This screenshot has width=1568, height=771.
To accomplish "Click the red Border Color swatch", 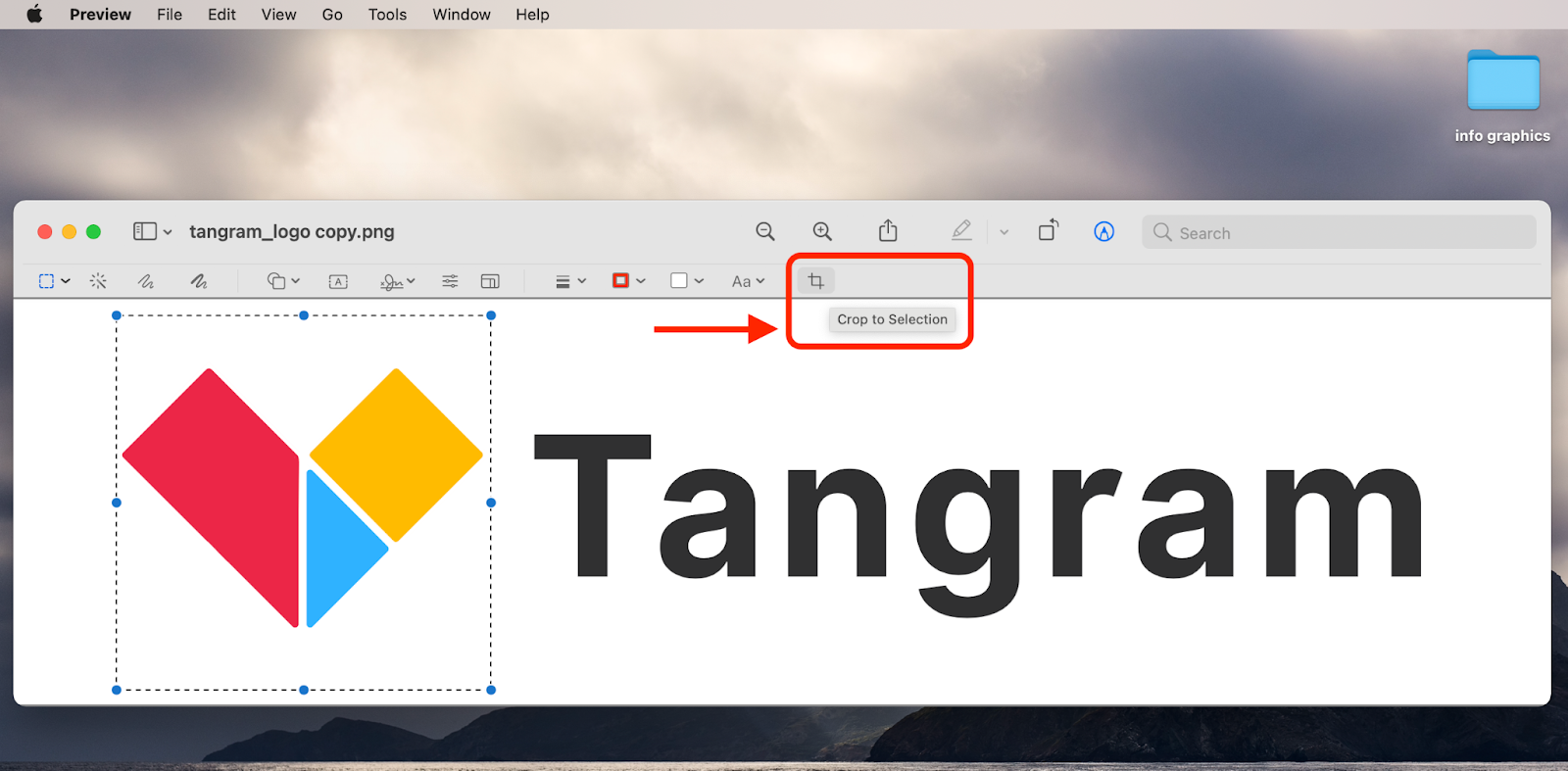I will (x=620, y=281).
